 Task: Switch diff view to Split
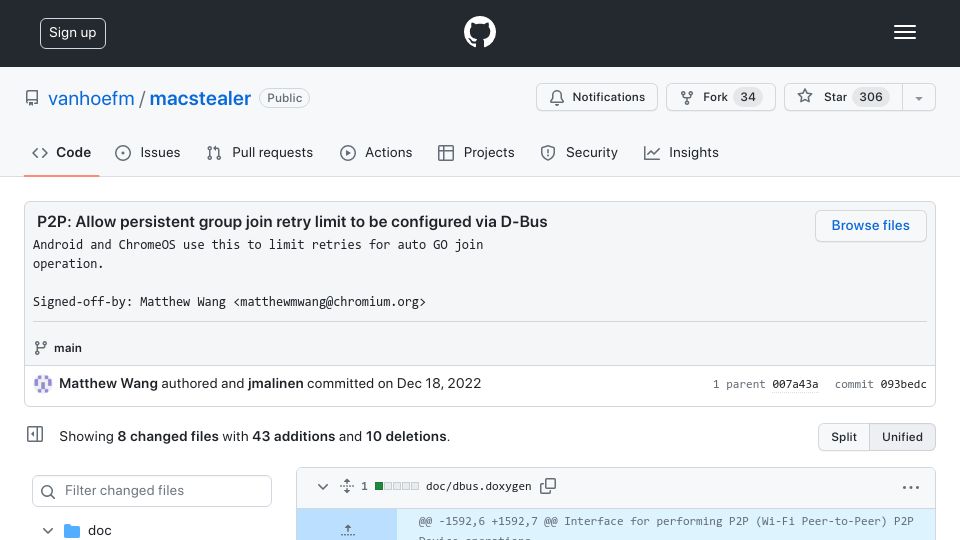[x=844, y=437]
